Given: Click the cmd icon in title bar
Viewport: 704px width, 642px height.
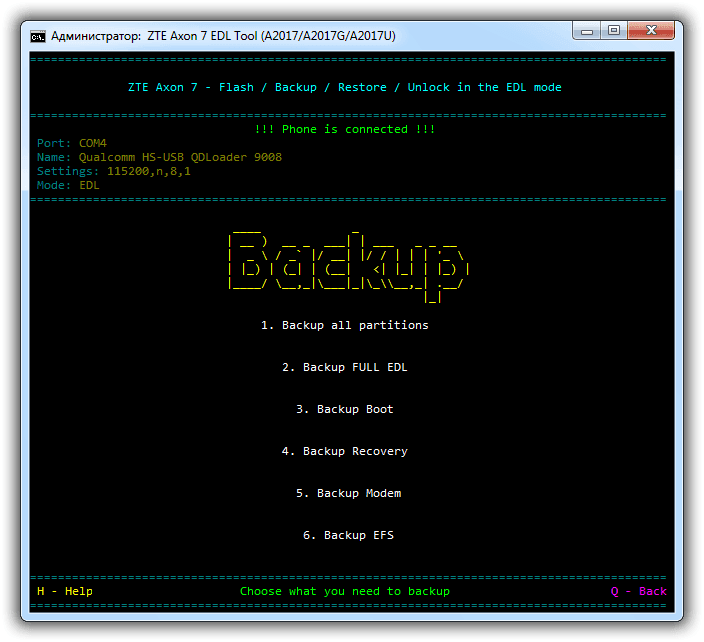Looking at the screenshot, I should (38, 36).
